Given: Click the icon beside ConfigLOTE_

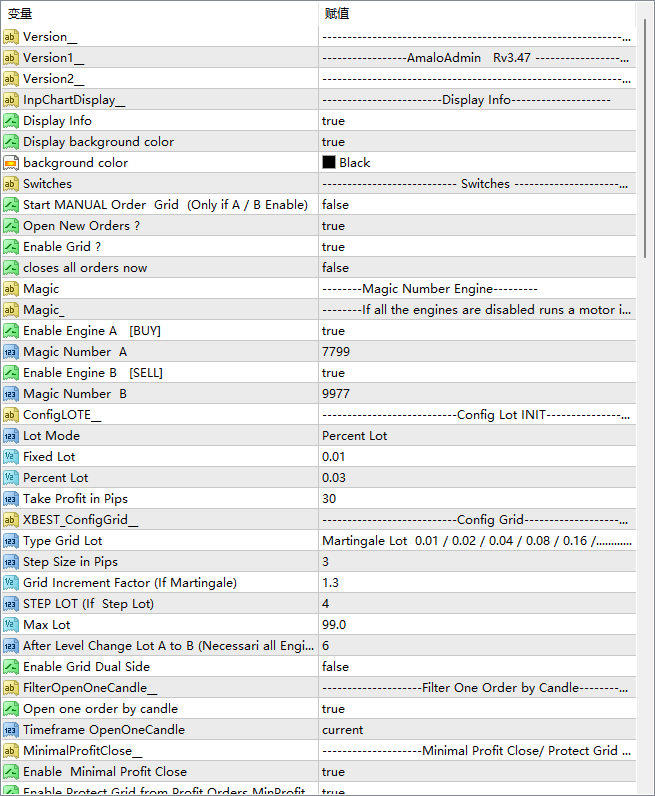Looking at the screenshot, I should pyautogui.click(x=11, y=415).
